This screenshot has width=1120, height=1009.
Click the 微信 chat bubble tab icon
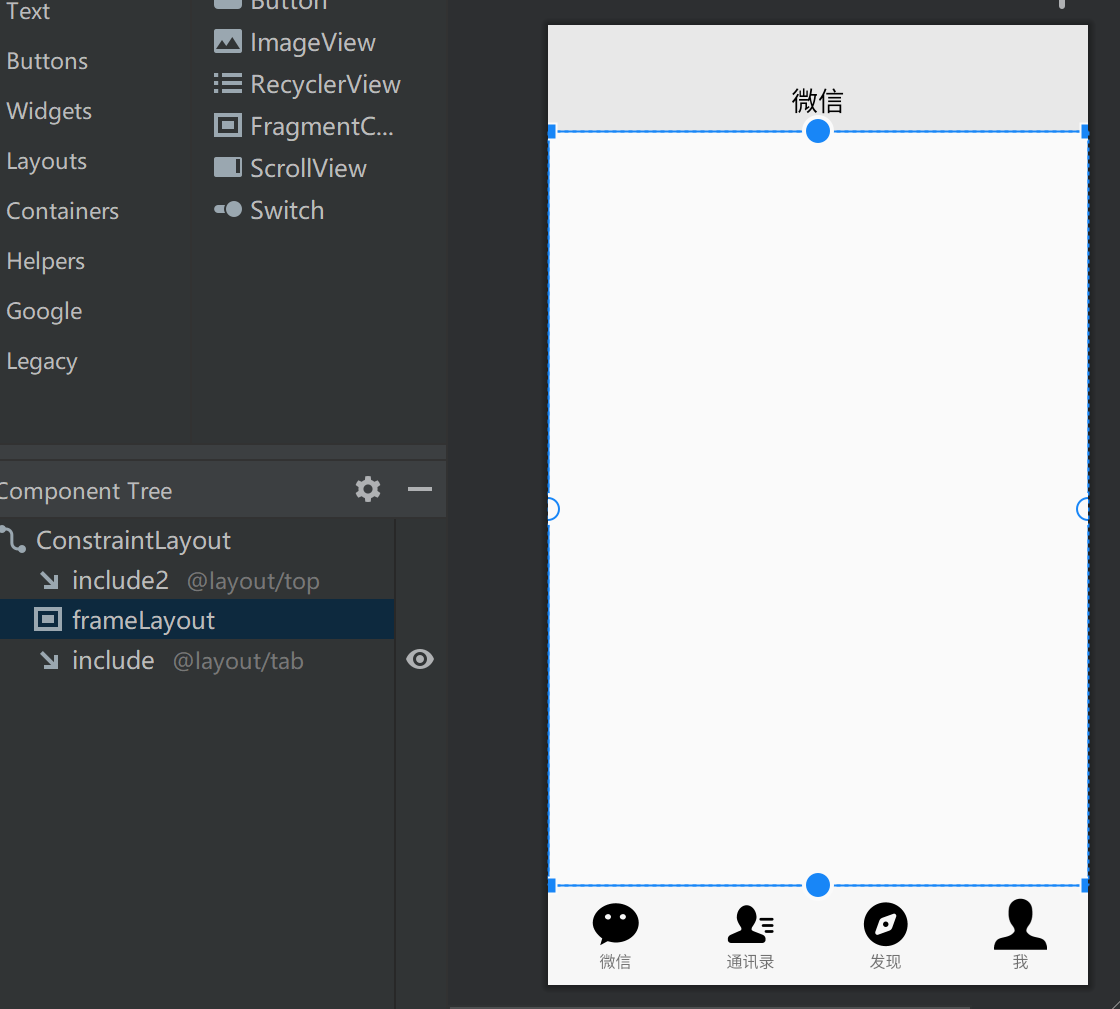(616, 924)
